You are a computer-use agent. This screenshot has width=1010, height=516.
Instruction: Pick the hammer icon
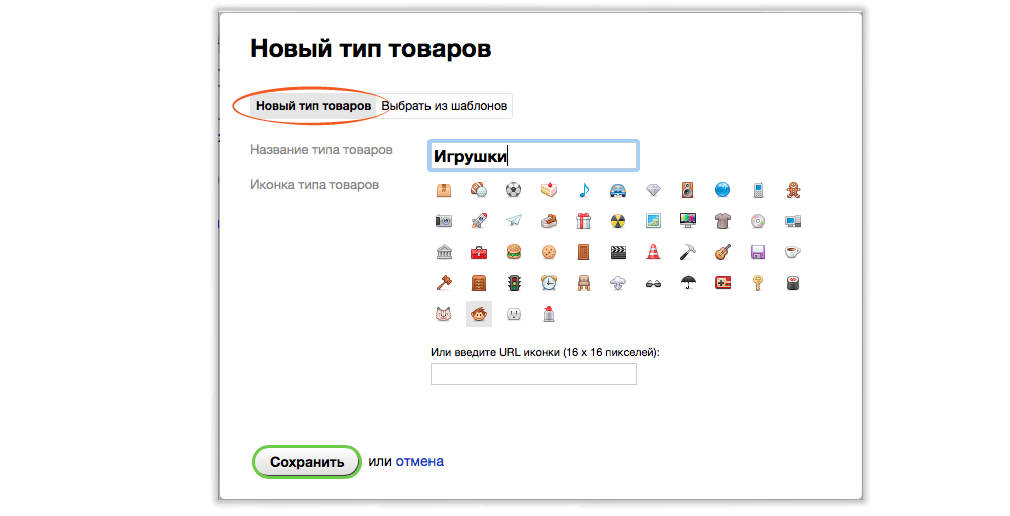click(688, 252)
